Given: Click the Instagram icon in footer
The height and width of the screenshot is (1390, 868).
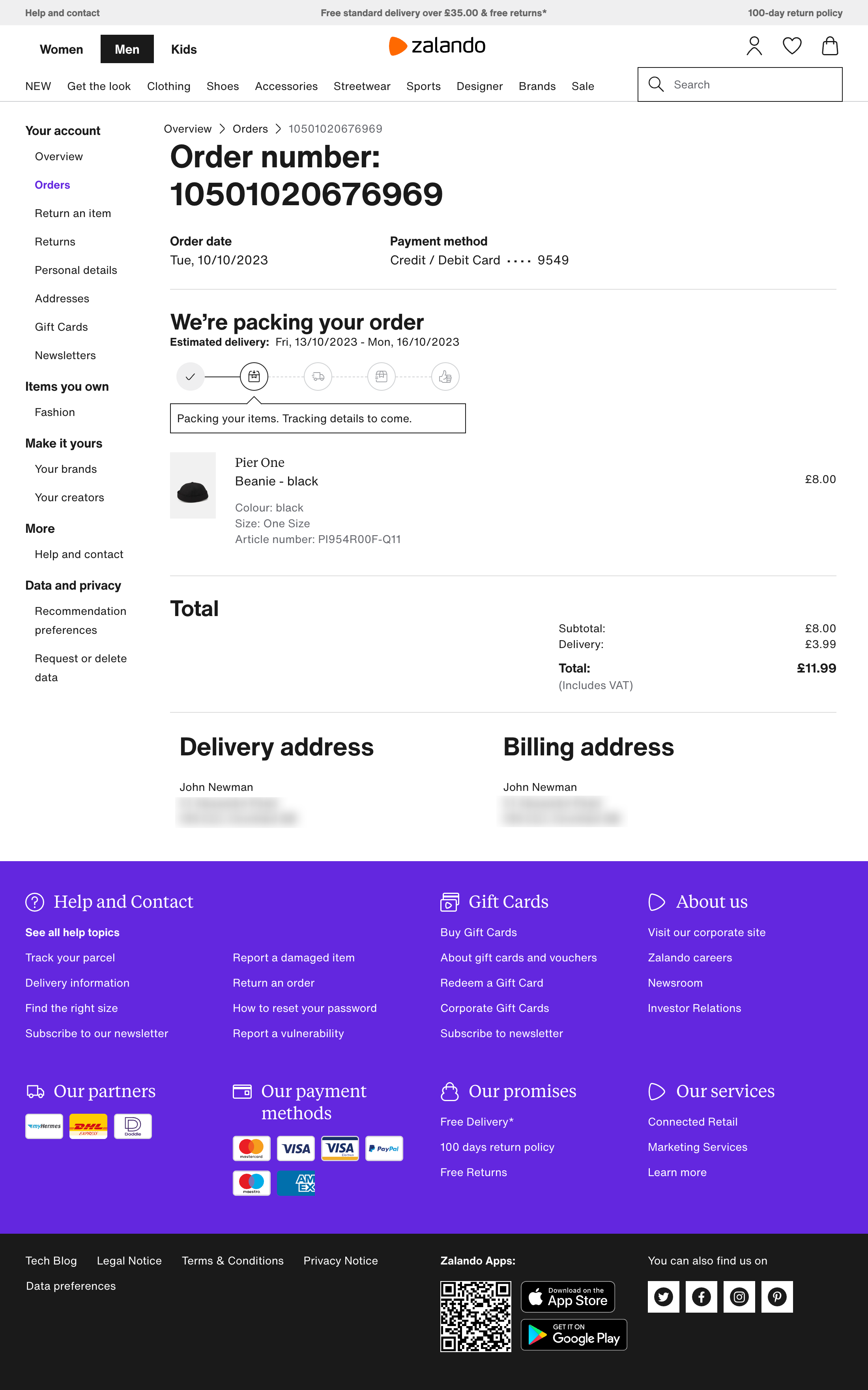Looking at the screenshot, I should (x=739, y=1296).
